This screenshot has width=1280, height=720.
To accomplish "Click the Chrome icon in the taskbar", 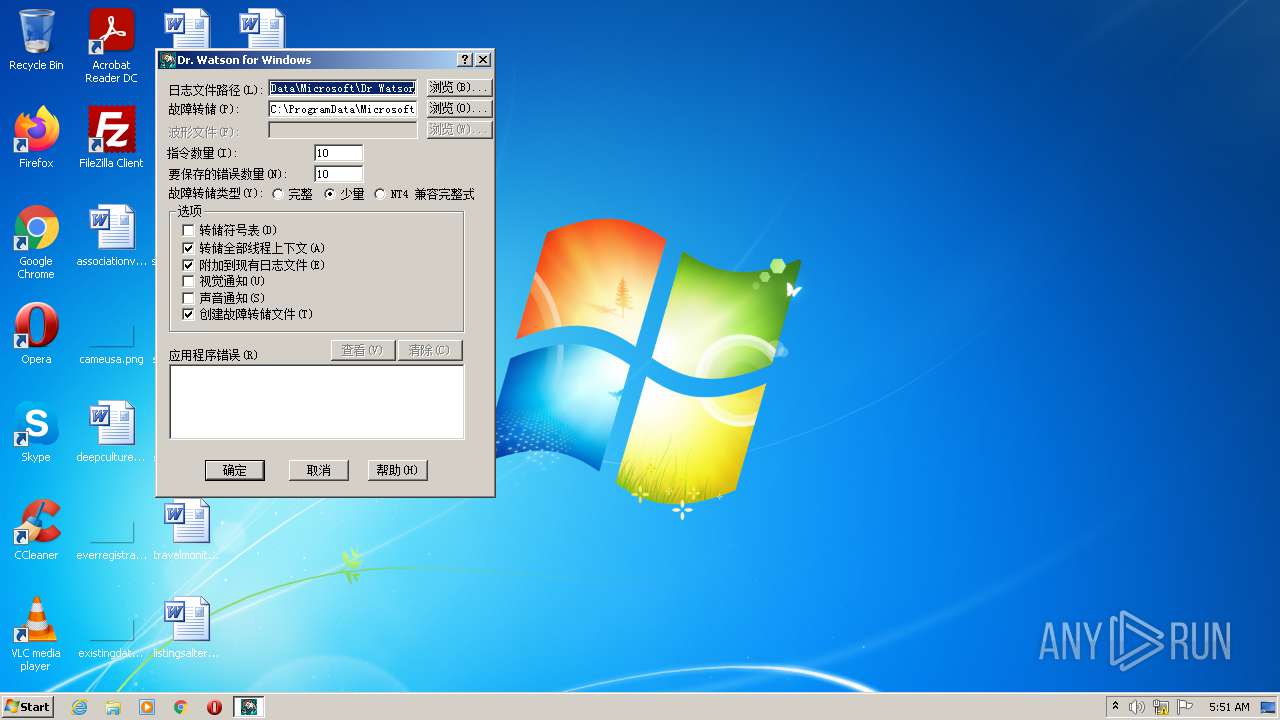I will click(181, 707).
